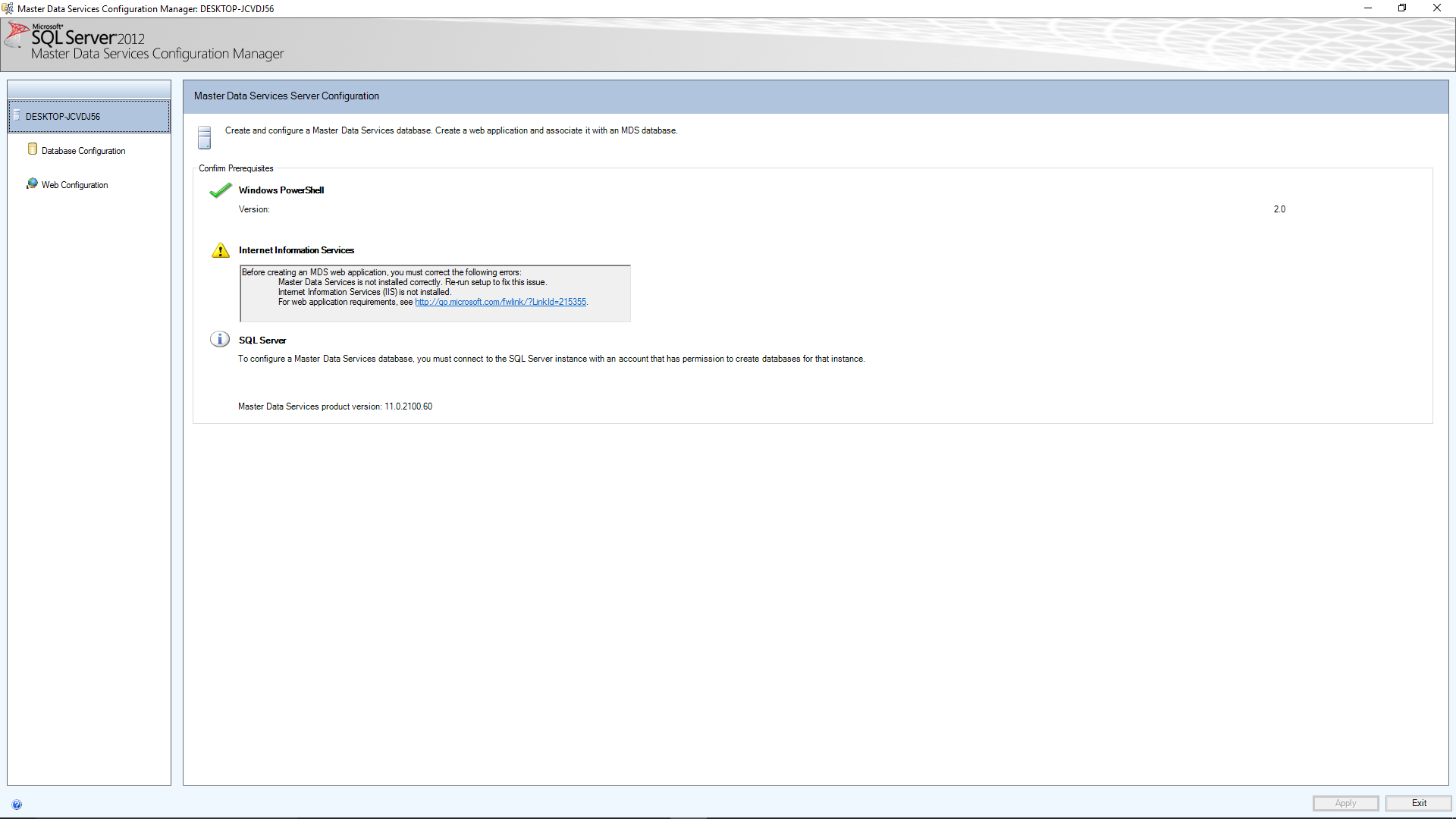1456x819 pixels.
Task: Click 'Internet Information Services (IIS) is not installed' line
Action: 365,292
